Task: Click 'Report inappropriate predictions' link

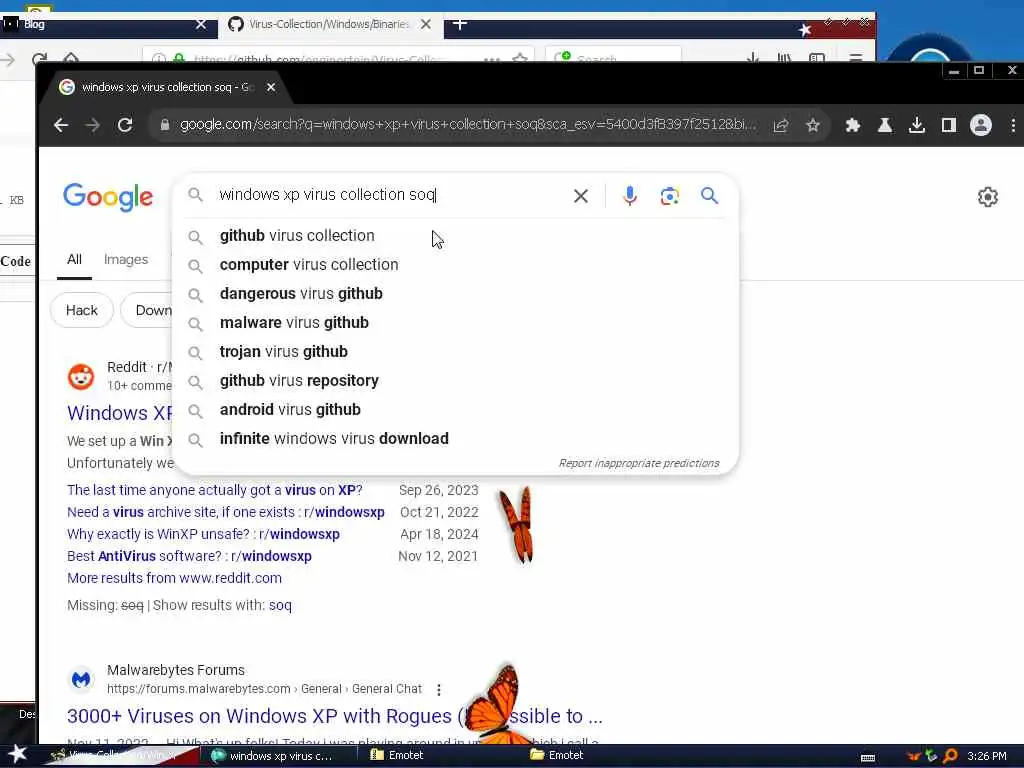Action: (x=639, y=463)
